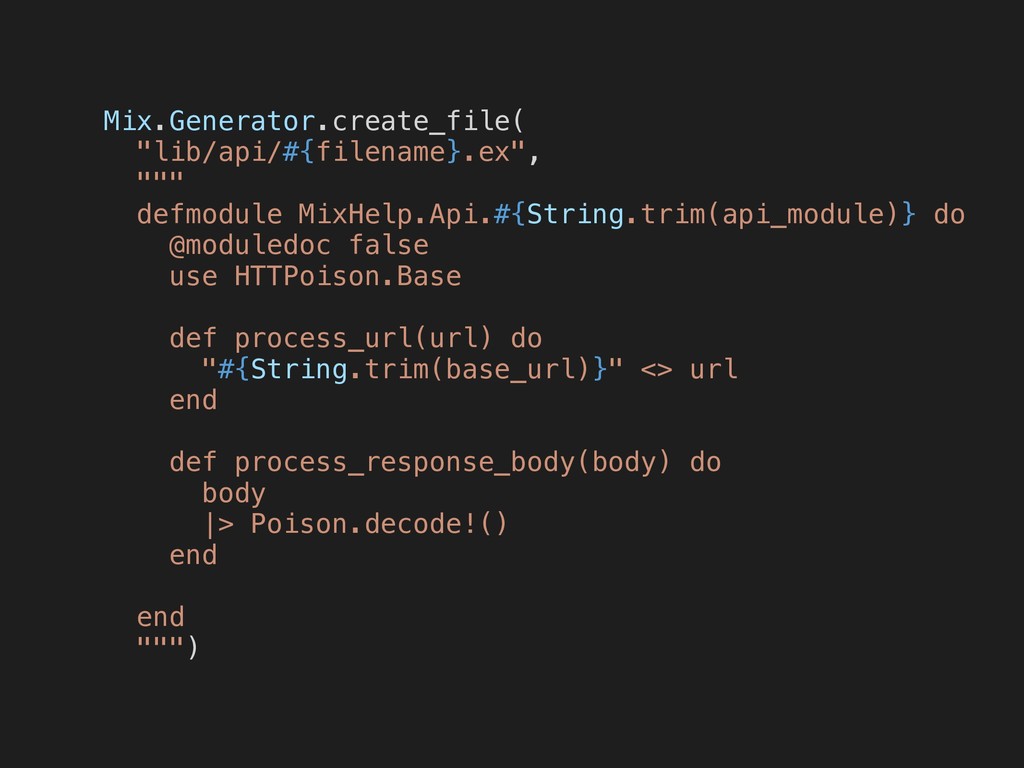Click the opening triple-quote heredoc marker

coord(160,178)
